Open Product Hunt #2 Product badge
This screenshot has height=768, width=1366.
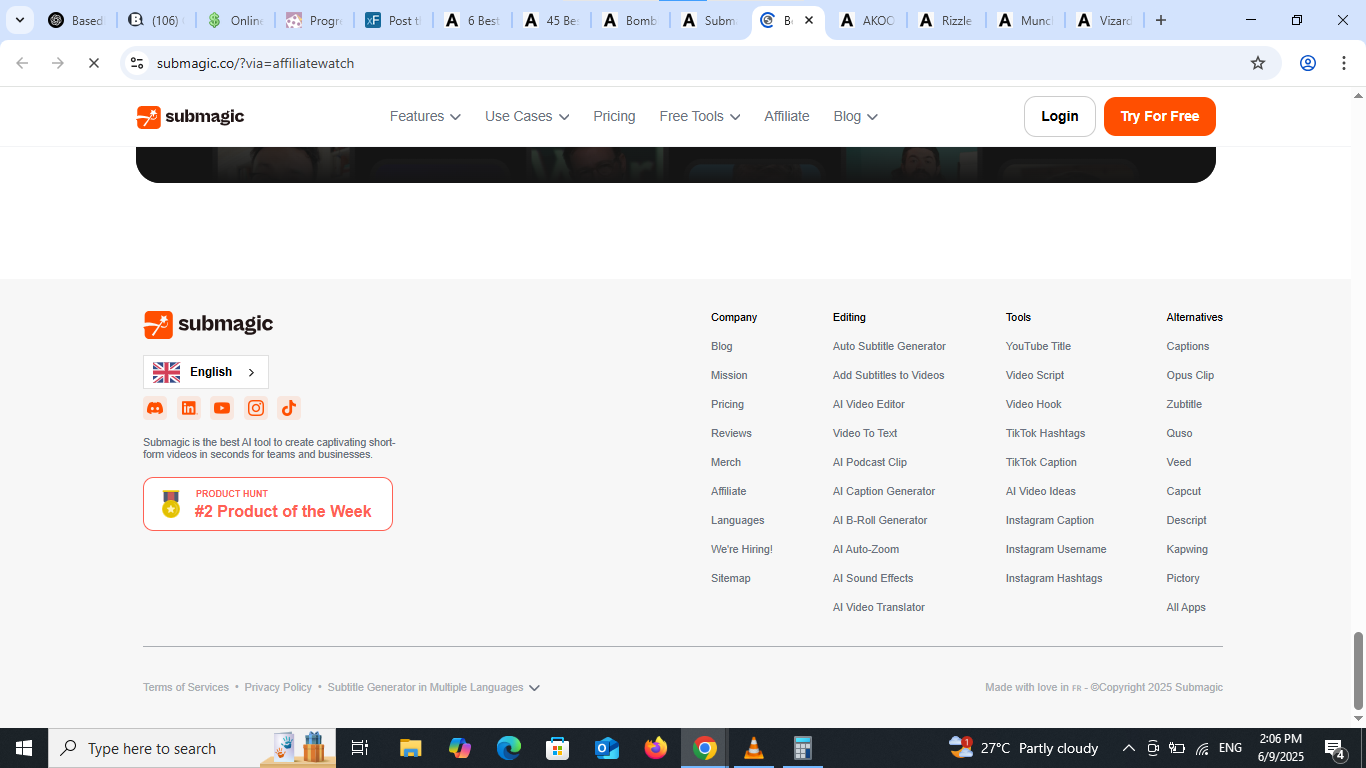click(268, 504)
